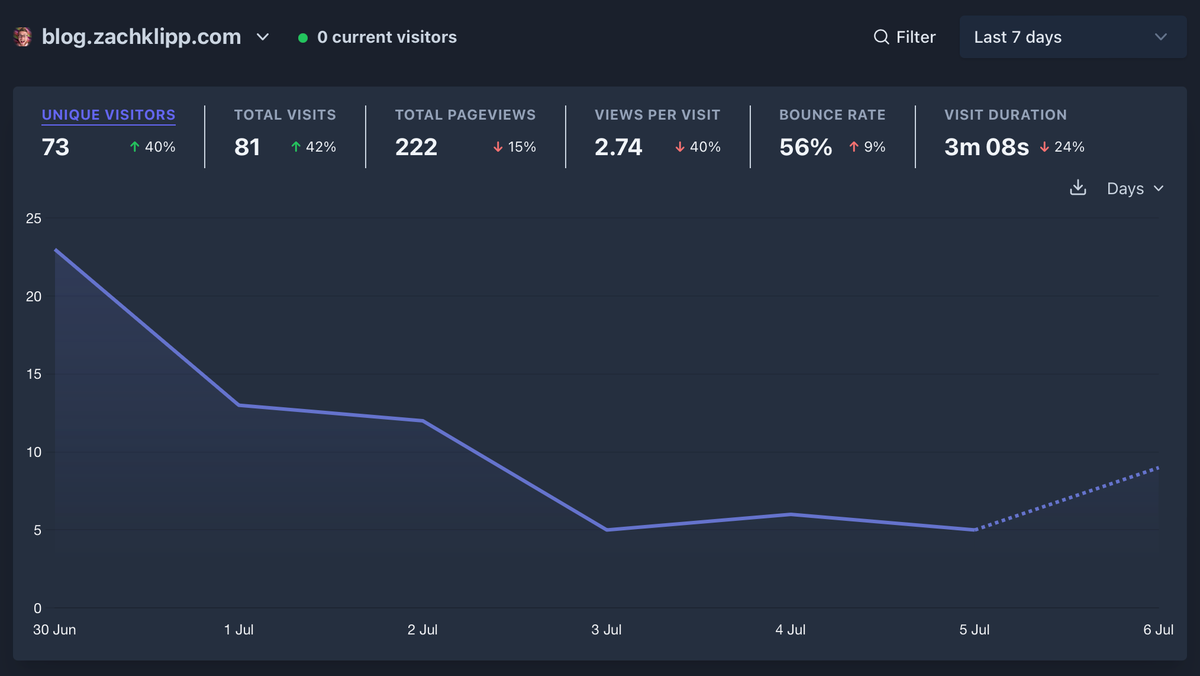Expand the site switcher chevron
The width and height of the screenshot is (1200, 676).
coord(262,37)
